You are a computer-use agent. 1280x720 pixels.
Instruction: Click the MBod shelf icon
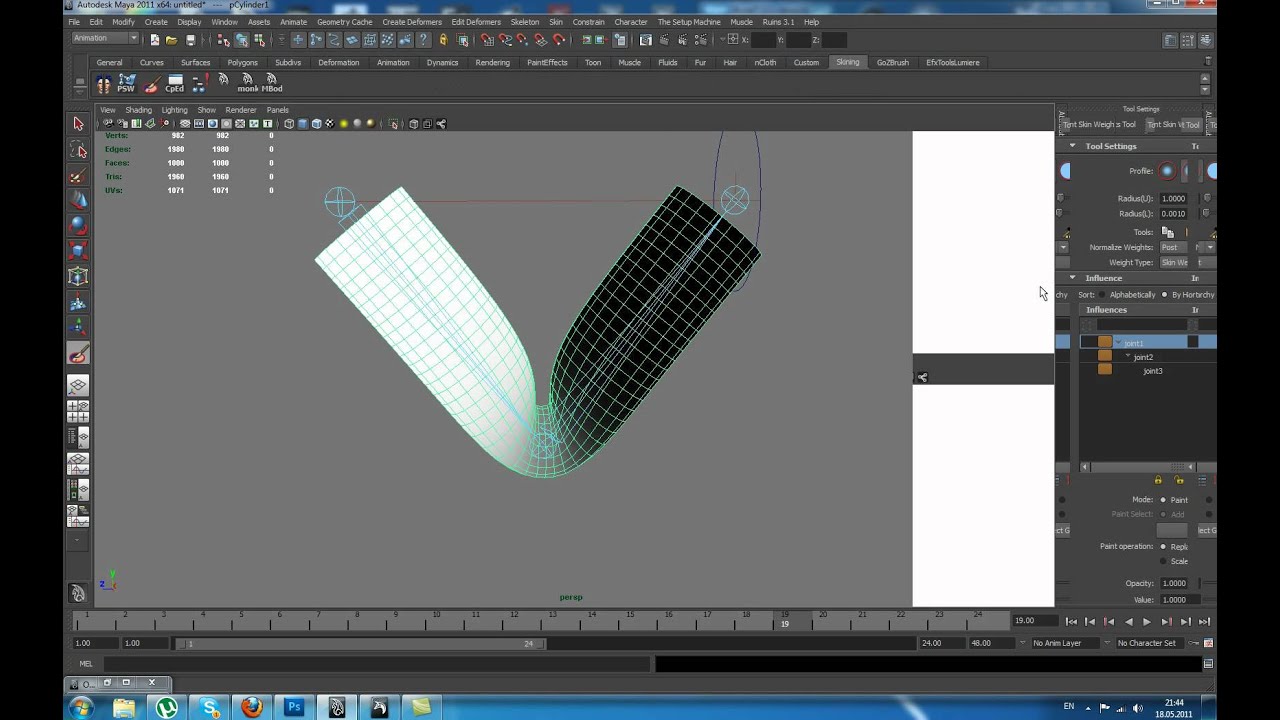(271, 83)
